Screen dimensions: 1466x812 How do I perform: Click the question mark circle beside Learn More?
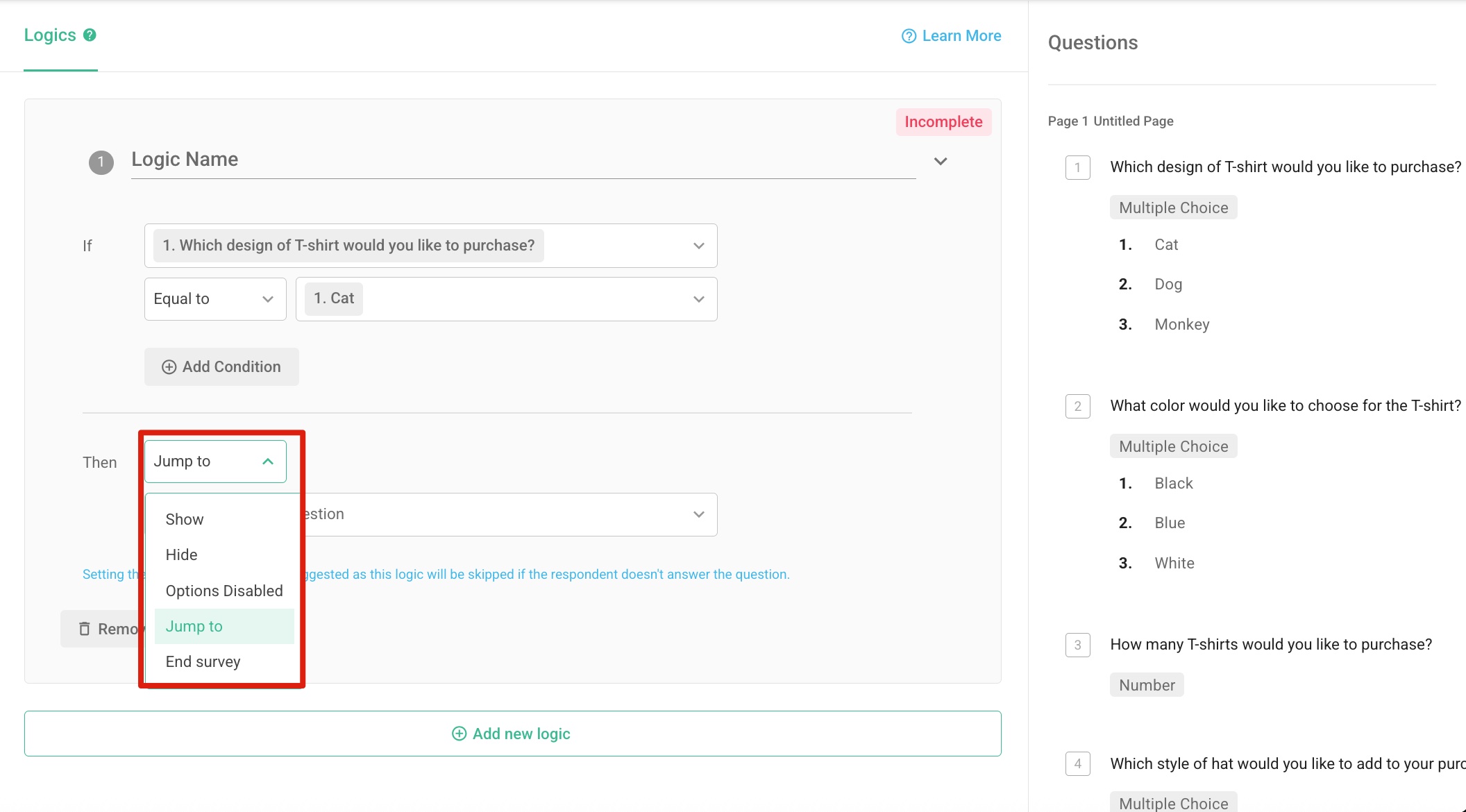[908, 35]
